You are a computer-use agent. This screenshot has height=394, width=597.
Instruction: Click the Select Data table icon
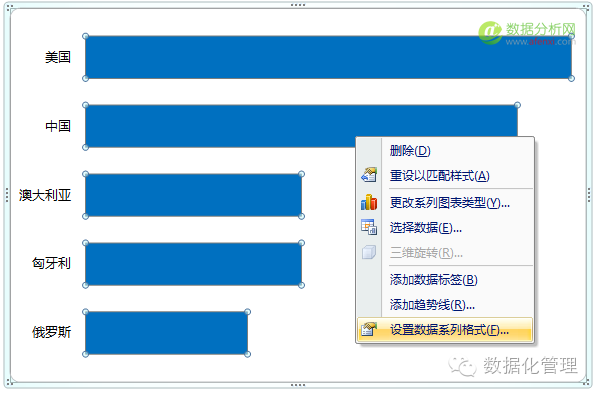point(369,227)
